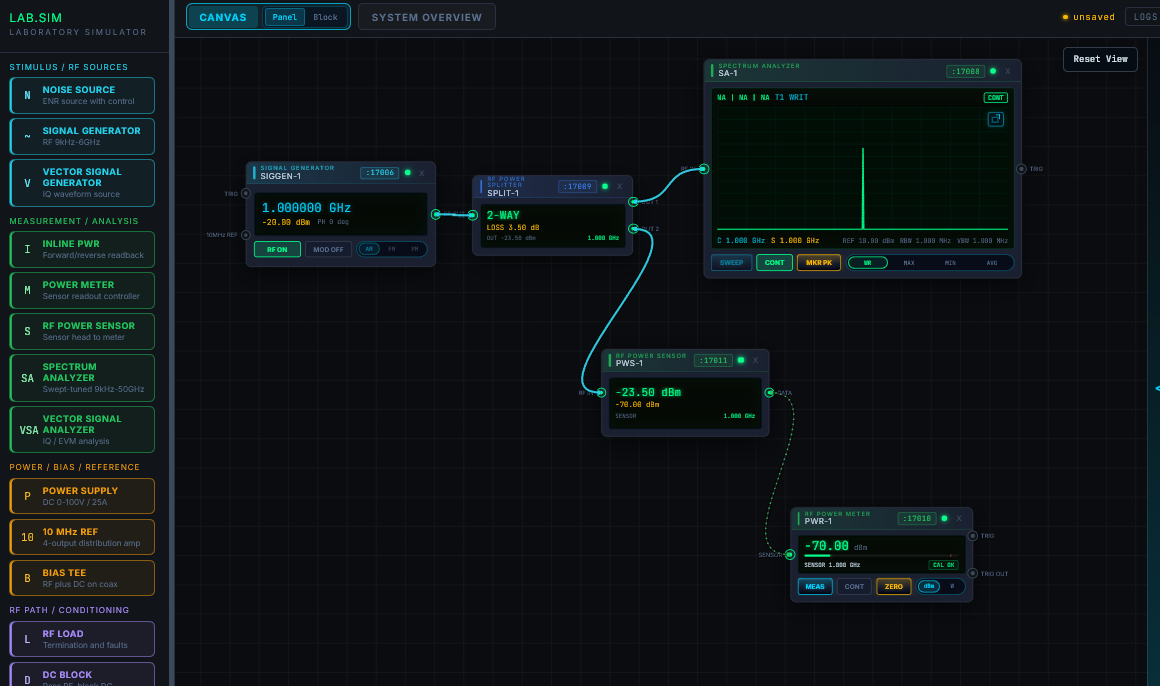Click SWEEP button on SA-1

732,263
